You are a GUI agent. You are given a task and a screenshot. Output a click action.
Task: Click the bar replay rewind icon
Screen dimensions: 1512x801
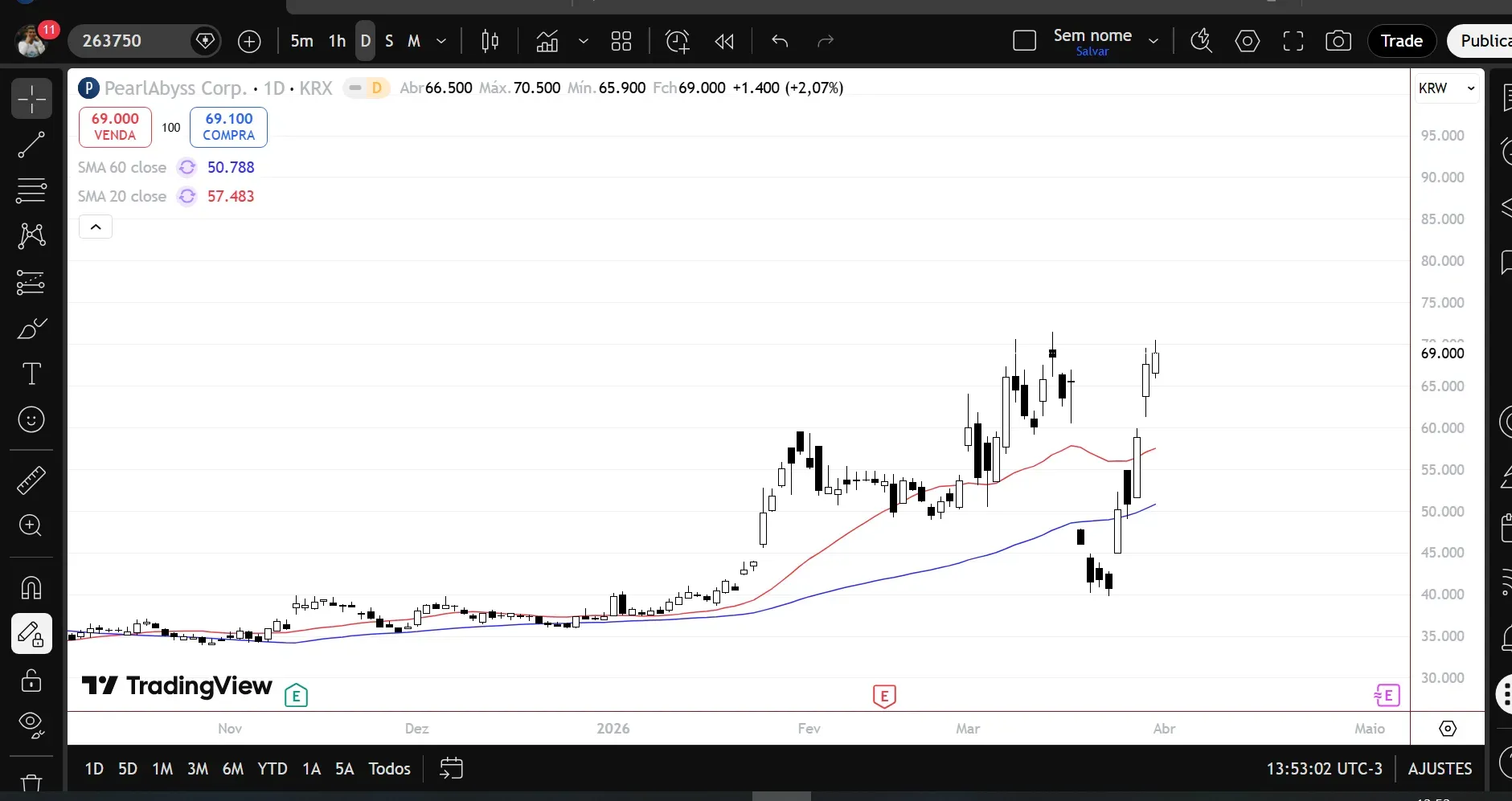724,41
